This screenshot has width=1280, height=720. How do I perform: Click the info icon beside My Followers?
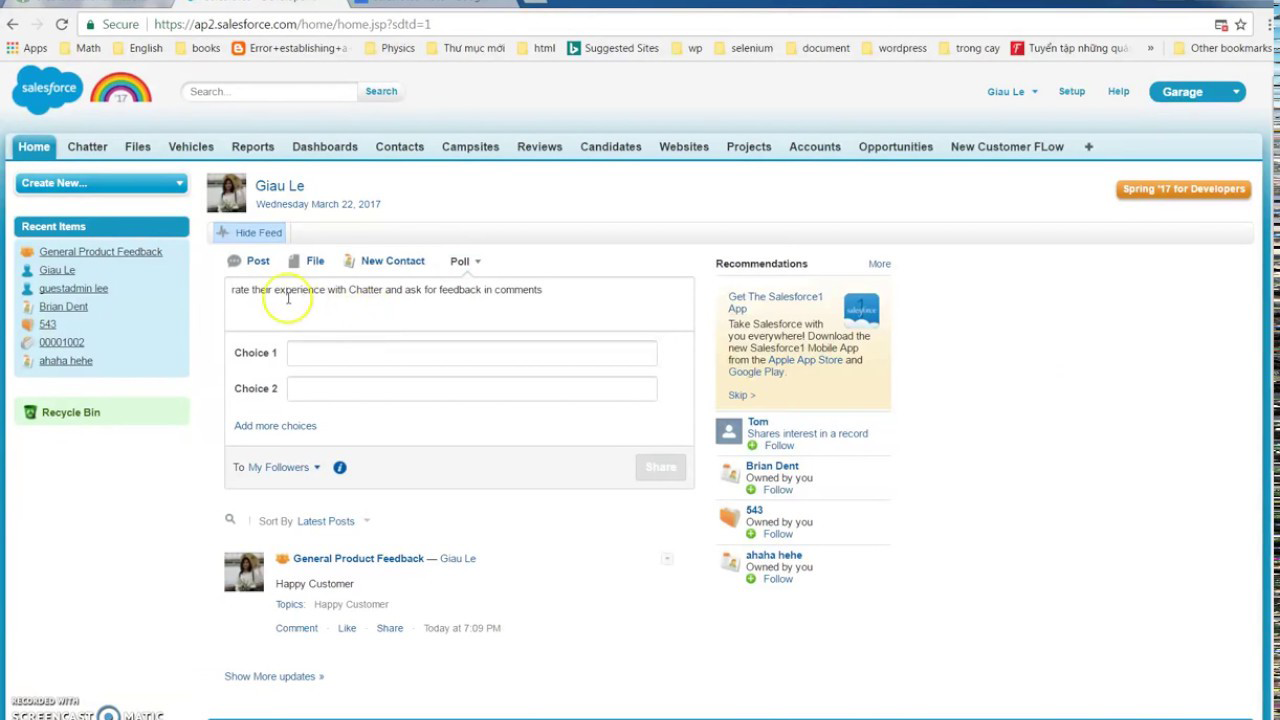pos(340,467)
